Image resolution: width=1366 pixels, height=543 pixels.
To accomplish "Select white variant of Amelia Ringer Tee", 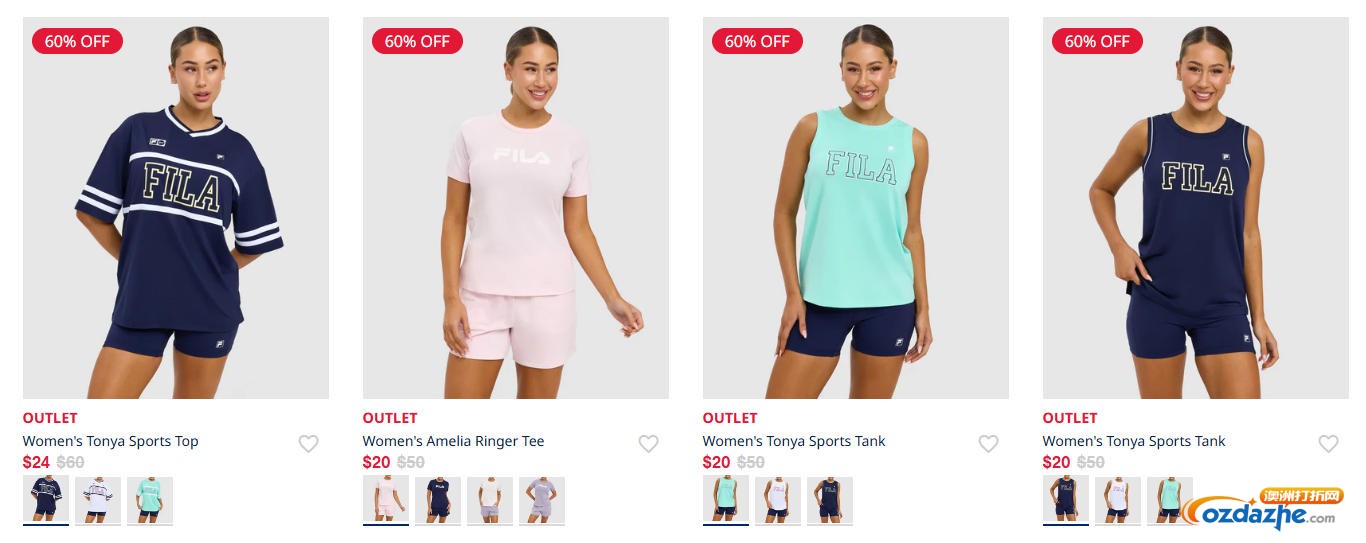I will click(x=490, y=500).
